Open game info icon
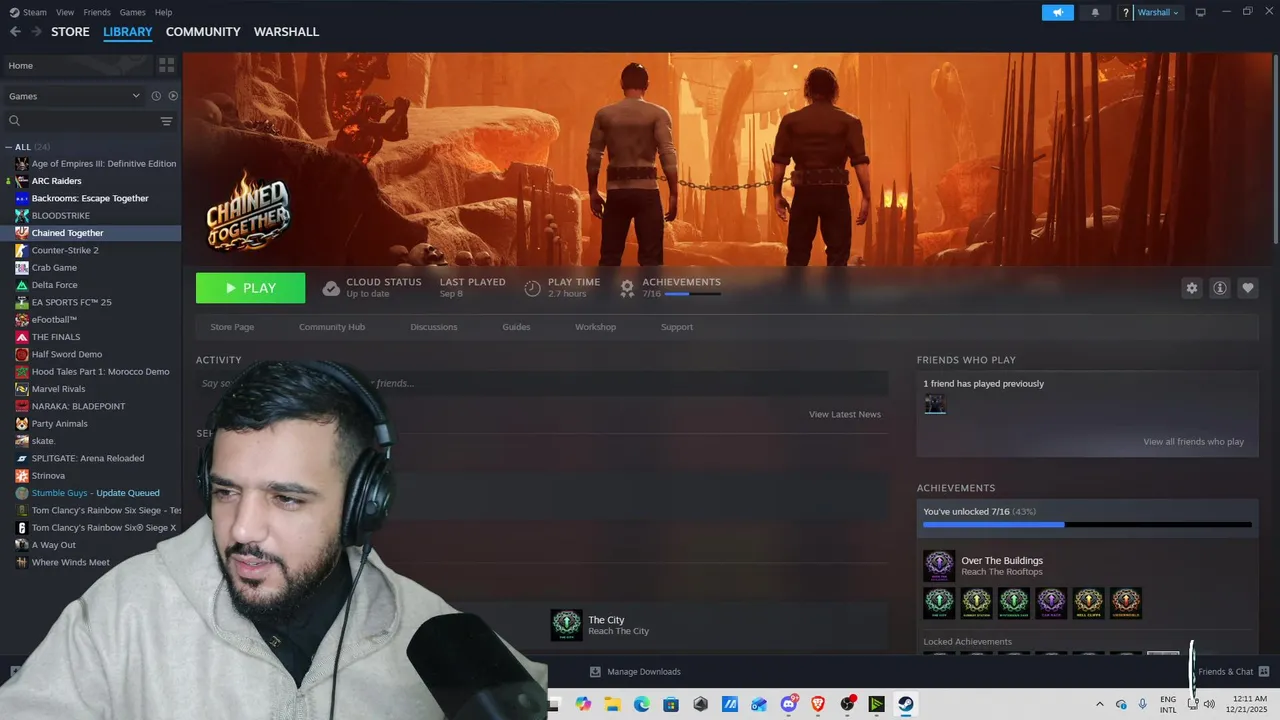1280x720 pixels. pos(1220,288)
